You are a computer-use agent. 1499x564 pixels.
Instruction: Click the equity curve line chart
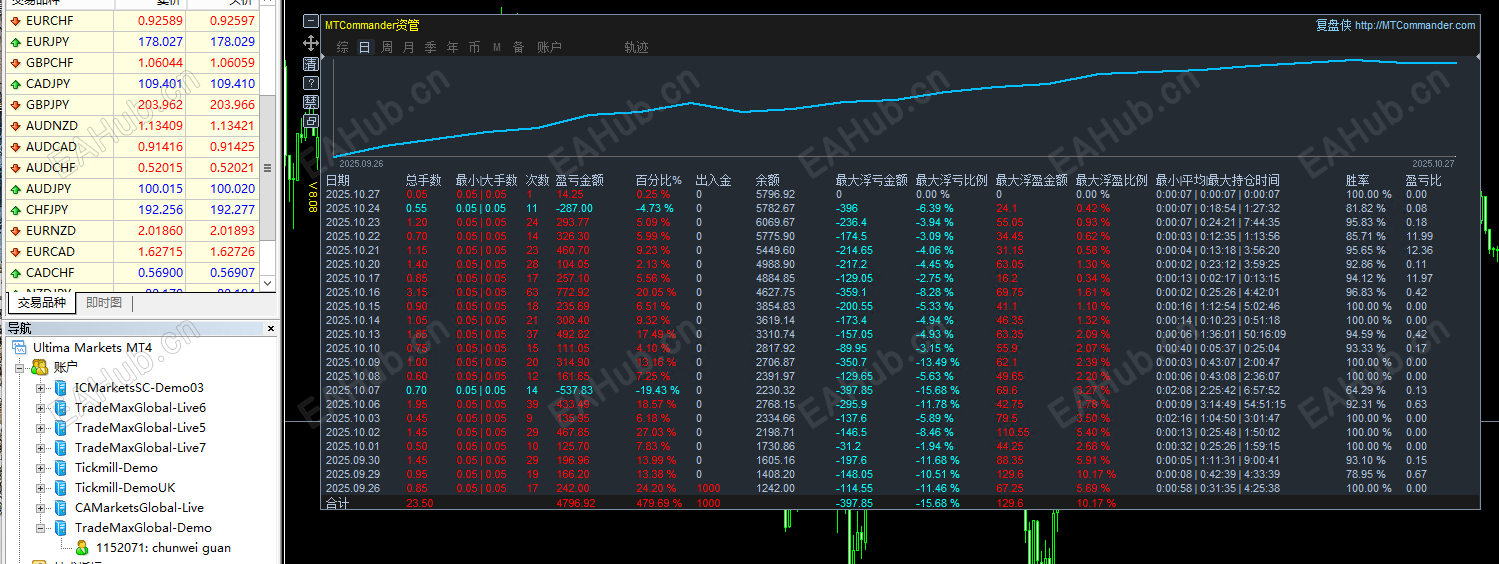pos(895,108)
